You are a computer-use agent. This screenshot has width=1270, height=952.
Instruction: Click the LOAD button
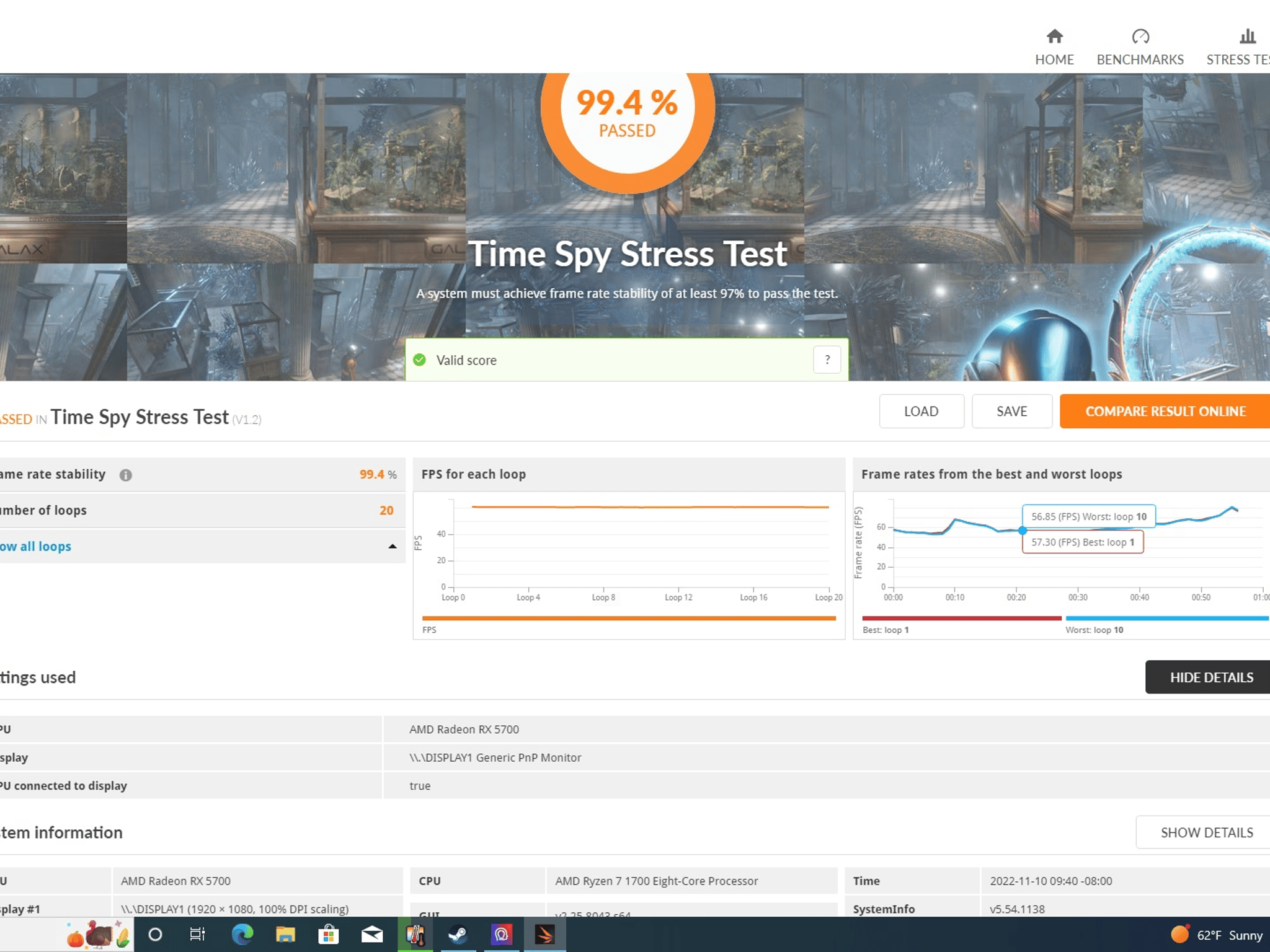[921, 411]
